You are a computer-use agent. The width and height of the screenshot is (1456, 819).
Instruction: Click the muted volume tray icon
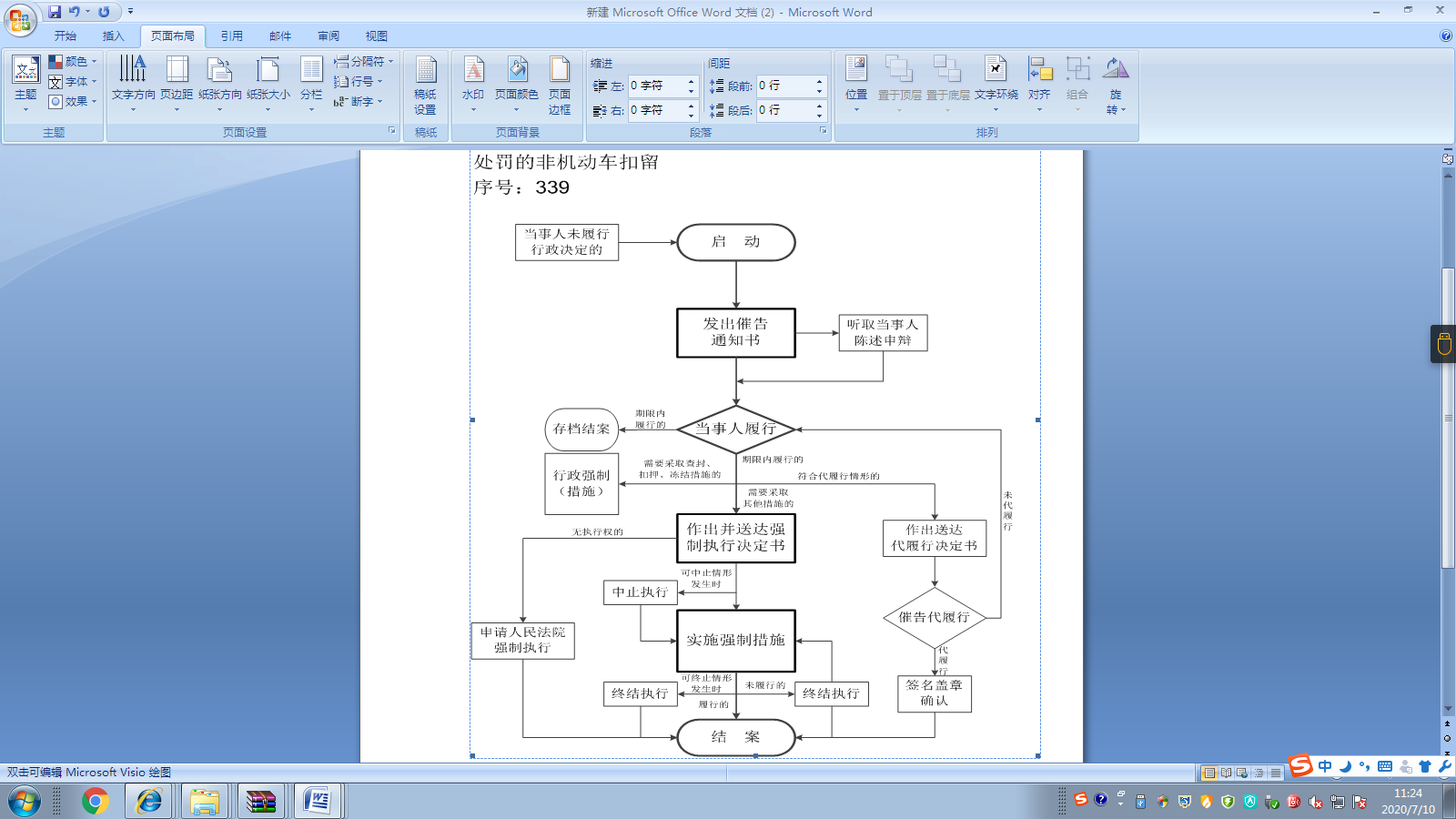click(1316, 802)
